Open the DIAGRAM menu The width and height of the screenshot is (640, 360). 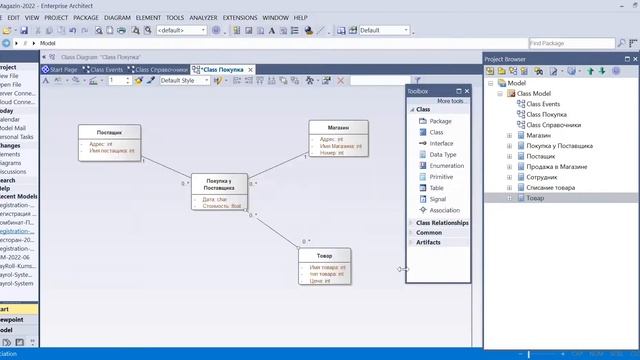[x=117, y=18]
